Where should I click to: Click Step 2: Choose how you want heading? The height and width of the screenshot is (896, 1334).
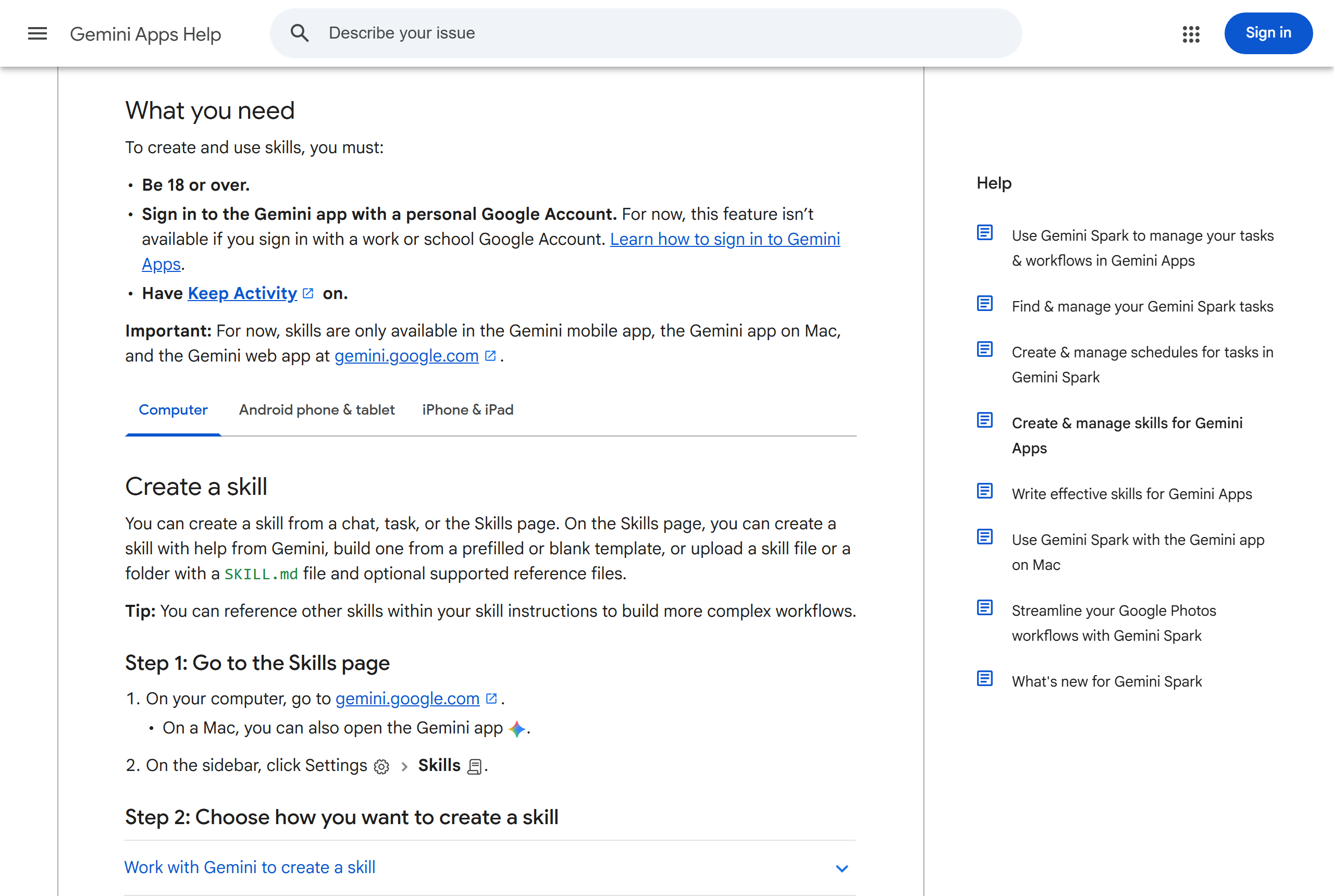pyautogui.click(x=342, y=817)
